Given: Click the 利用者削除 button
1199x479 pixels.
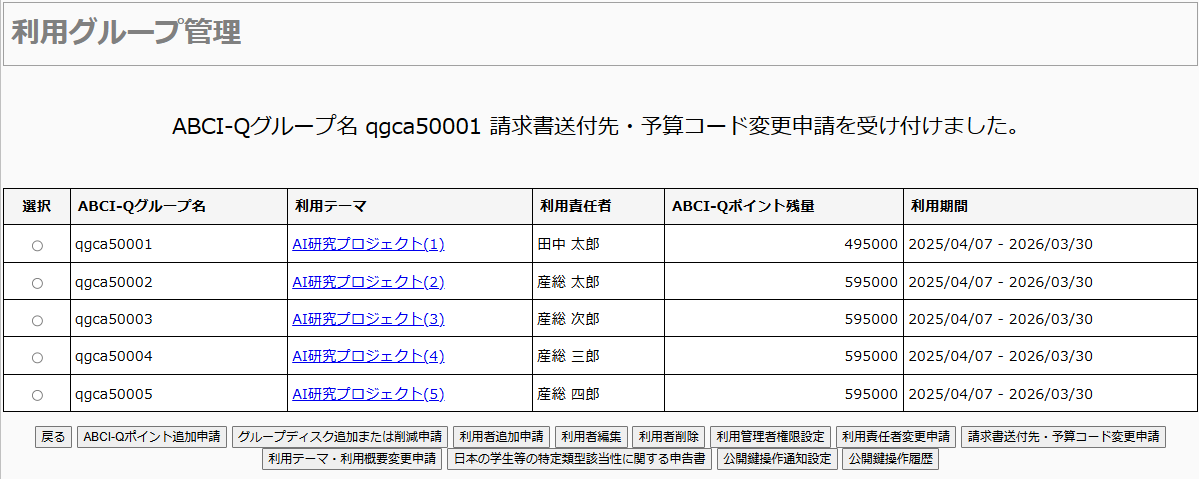Looking at the screenshot, I should click(x=669, y=437).
